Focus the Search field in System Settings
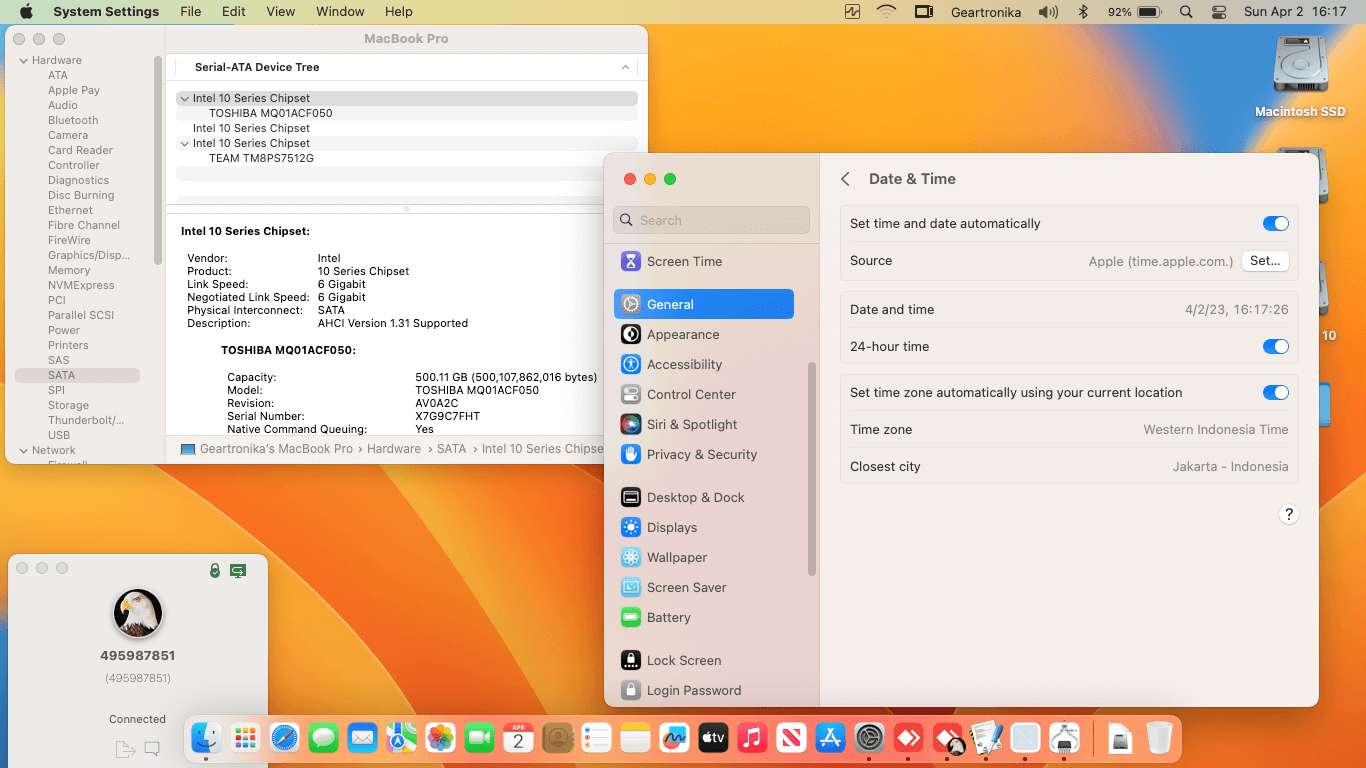 click(x=711, y=220)
